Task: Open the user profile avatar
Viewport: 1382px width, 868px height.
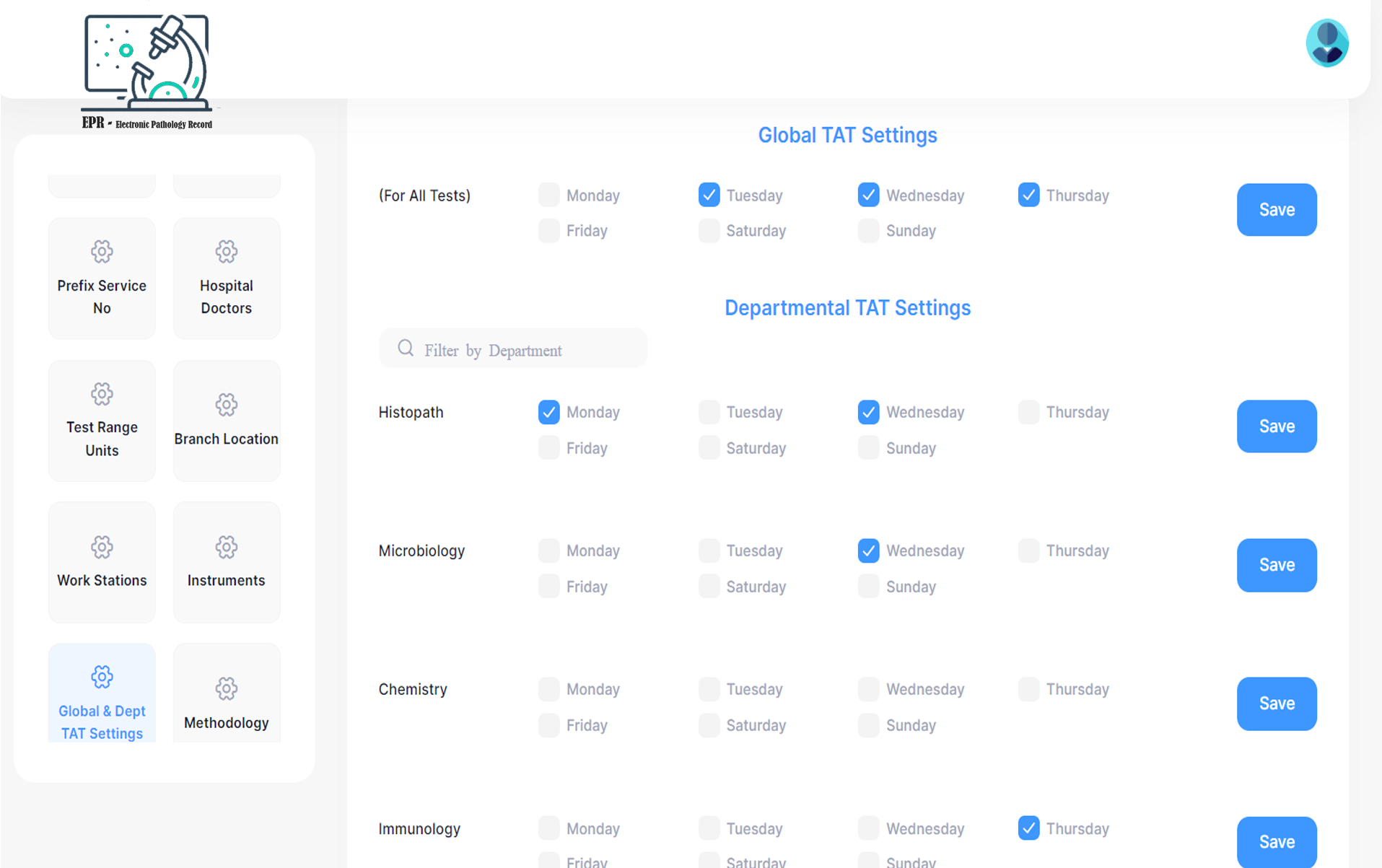Action: pyautogui.click(x=1326, y=43)
